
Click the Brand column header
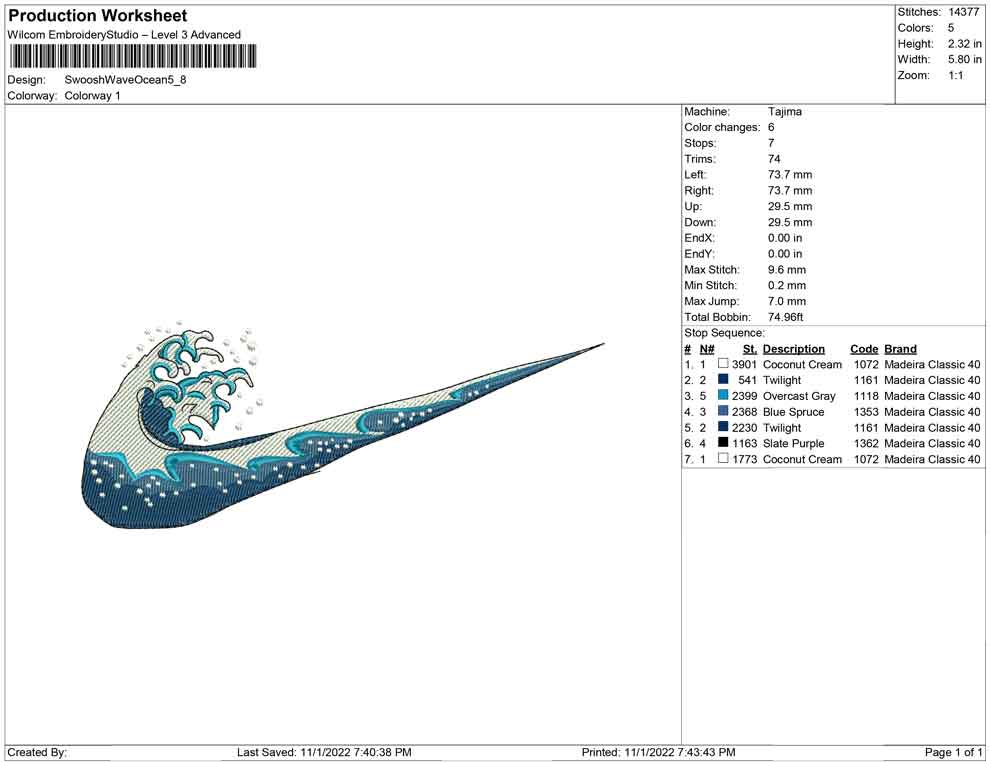(x=900, y=348)
